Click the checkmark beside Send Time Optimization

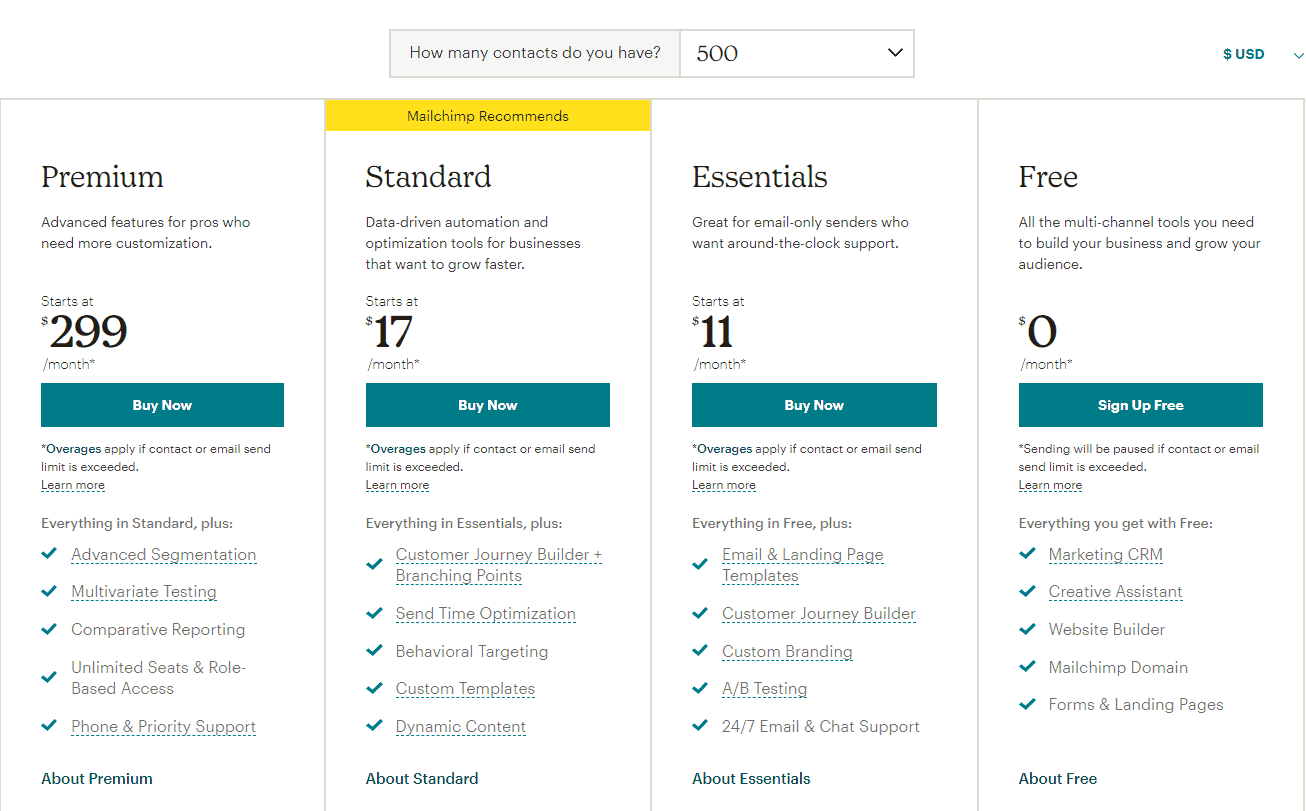[x=375, y=612]
